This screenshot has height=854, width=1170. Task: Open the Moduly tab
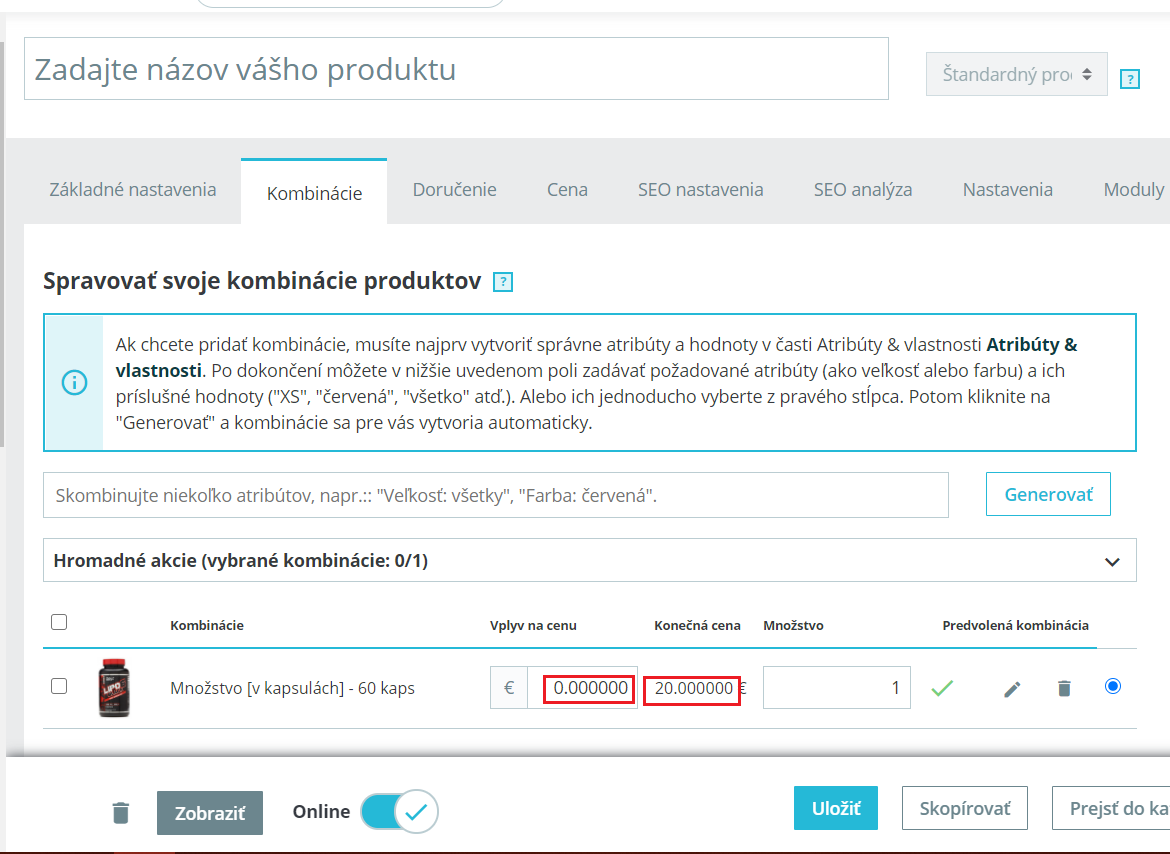point(1133,189)
